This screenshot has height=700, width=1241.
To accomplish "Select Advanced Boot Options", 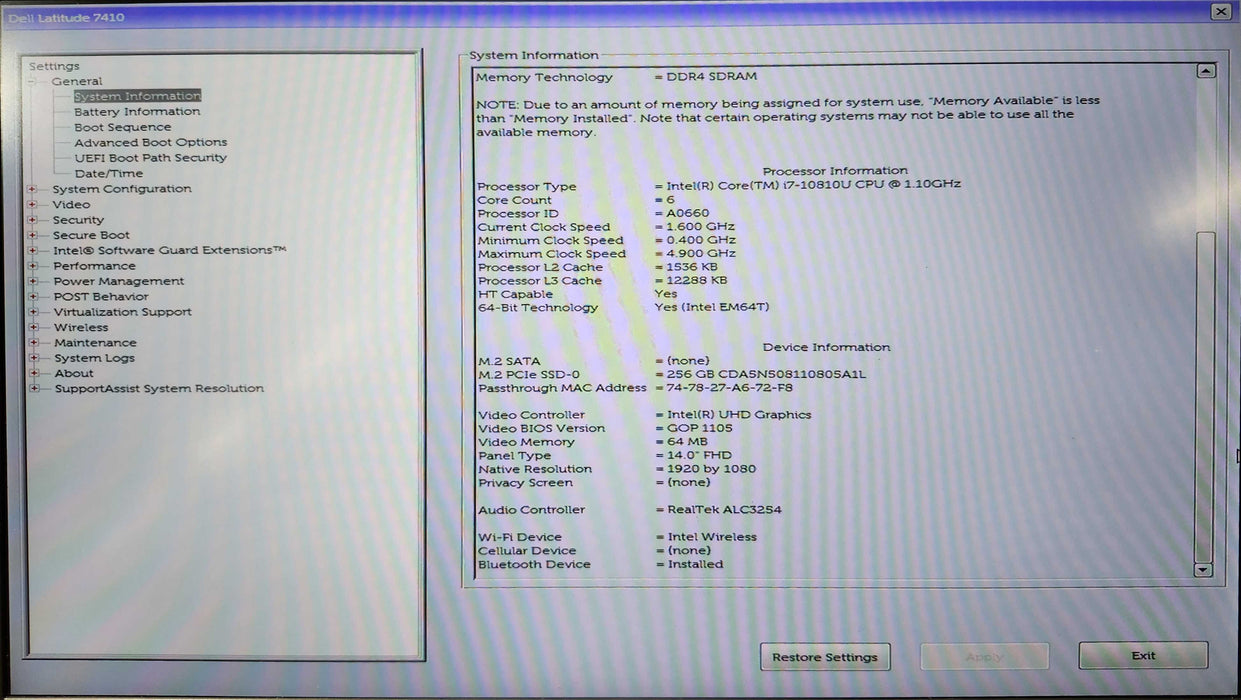I will (x=150, y=142).
